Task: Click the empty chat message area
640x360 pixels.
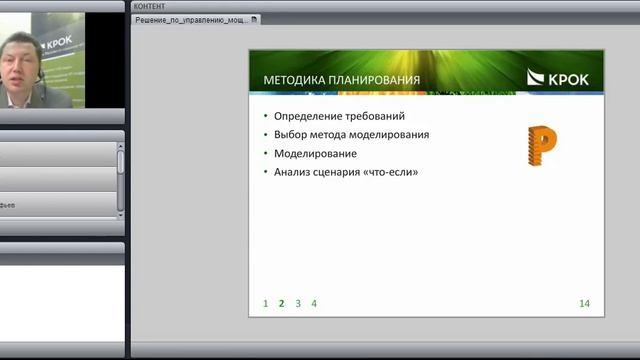Action: coord(62,303)
